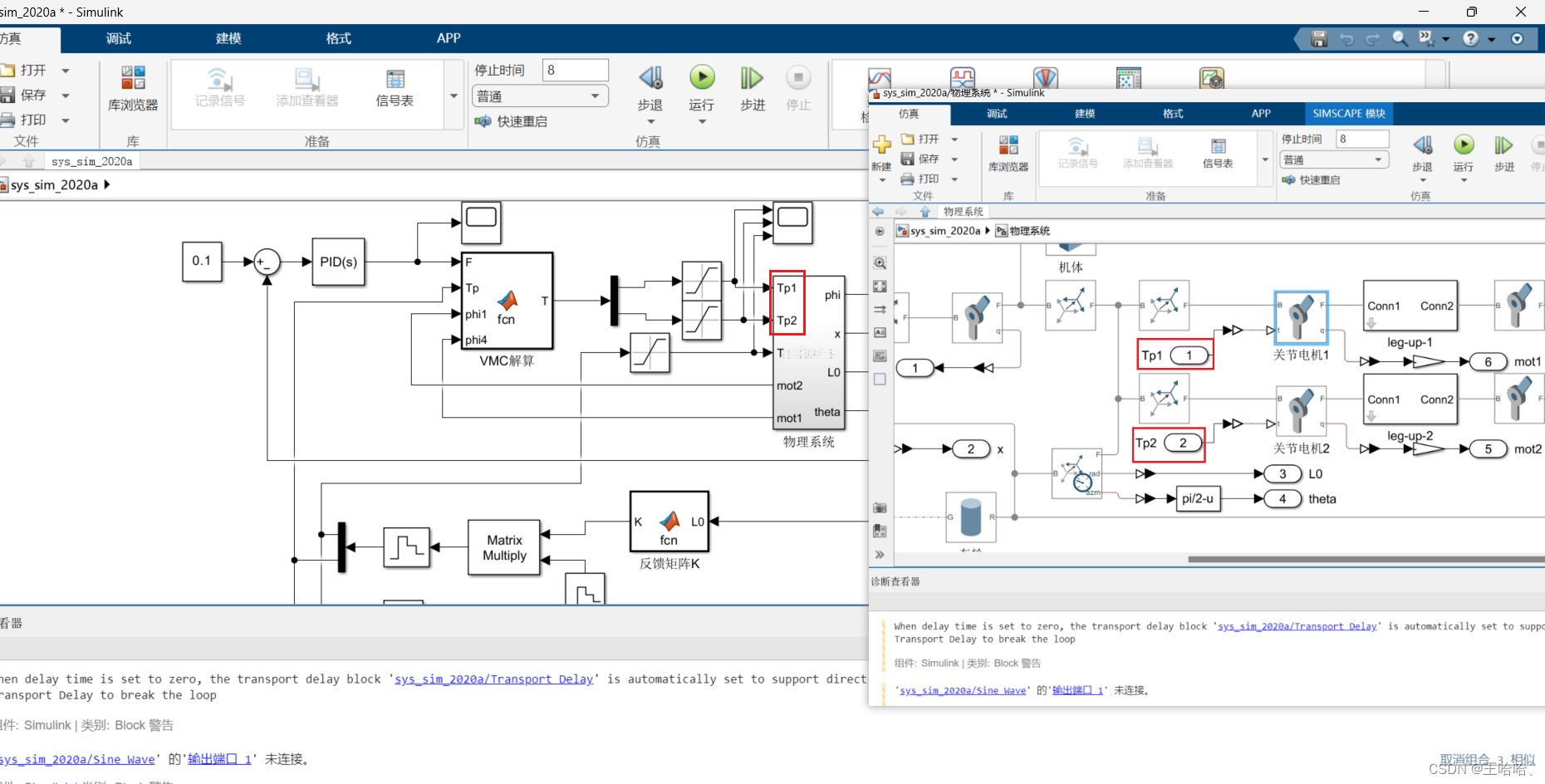Click the annotation text icon in subsystem palette
1545x784 pixels.
tap(880, 333)
